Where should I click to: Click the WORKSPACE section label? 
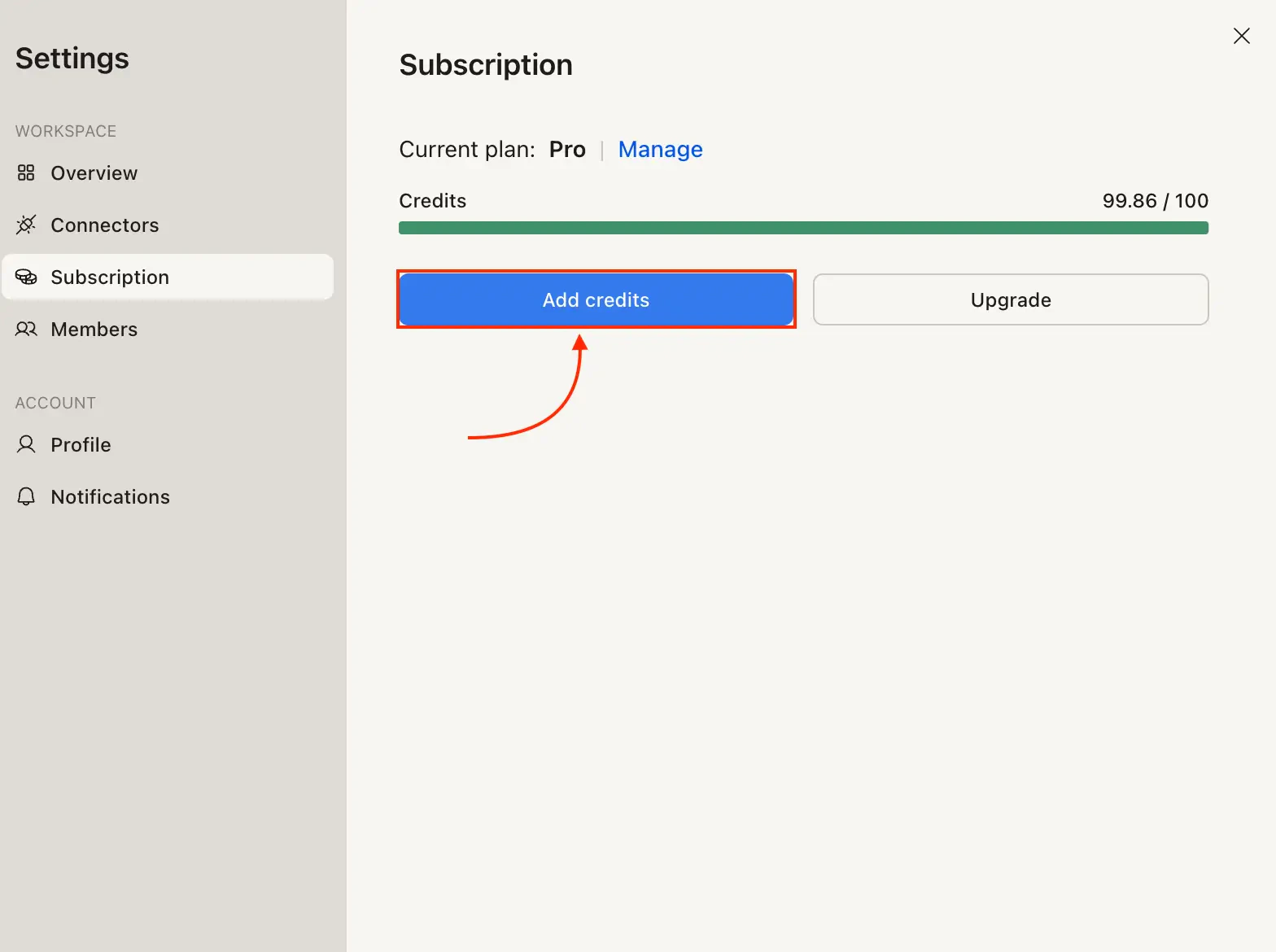[x=66, y=131]
